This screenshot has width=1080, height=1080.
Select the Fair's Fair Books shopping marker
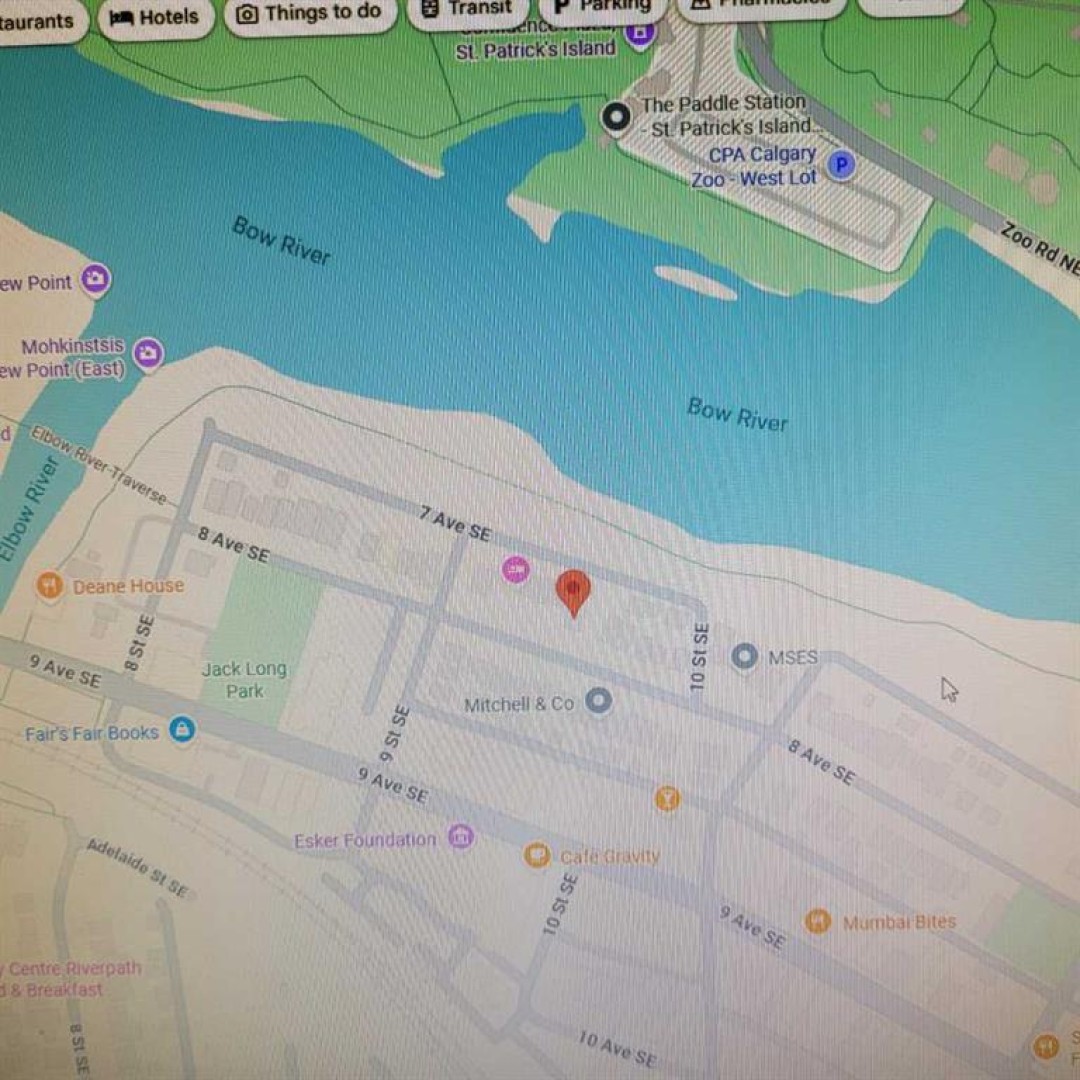[182, 729]
